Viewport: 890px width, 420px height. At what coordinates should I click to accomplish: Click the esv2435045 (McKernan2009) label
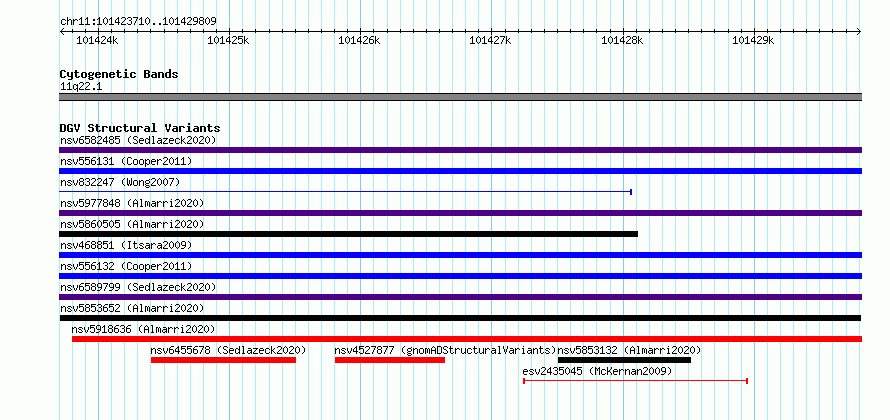coord(597,371)
